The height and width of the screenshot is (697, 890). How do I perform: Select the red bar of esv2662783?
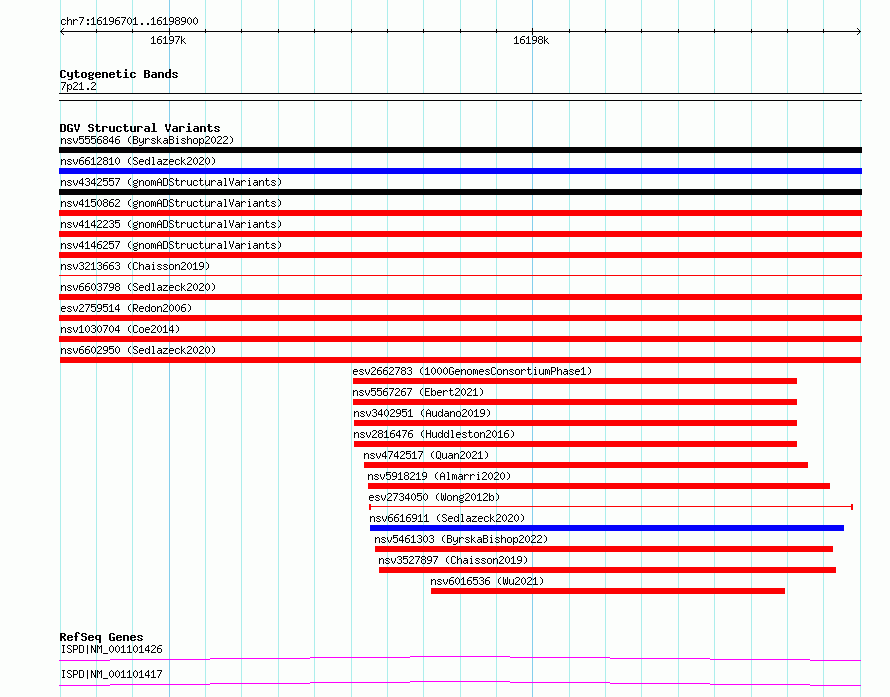575,381
